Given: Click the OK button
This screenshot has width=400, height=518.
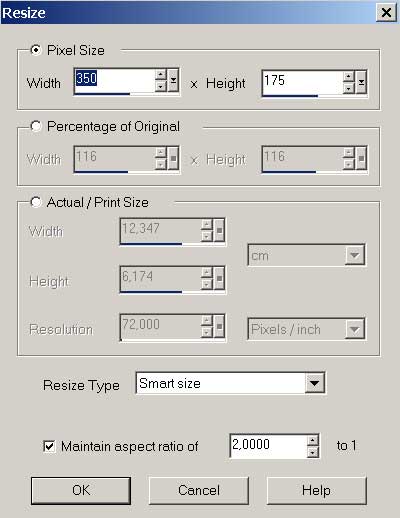Looking at the screenshot, I should click(81, 490).
